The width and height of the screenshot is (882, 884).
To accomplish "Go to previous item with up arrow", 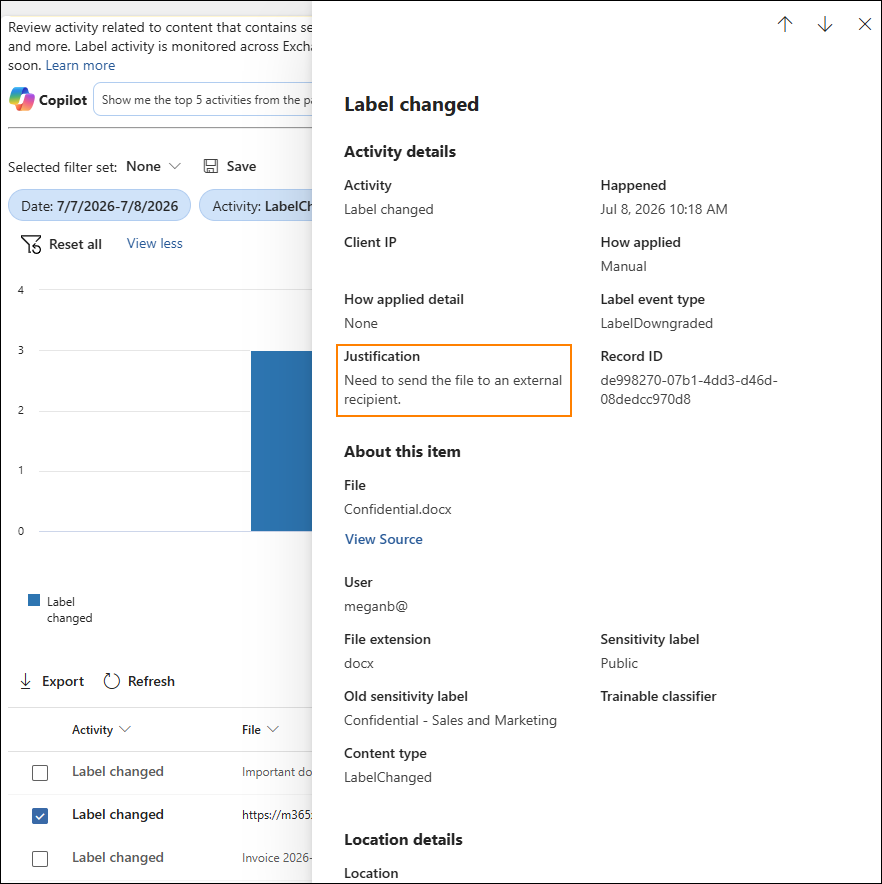I will pyautogui.click(x=785, y=24).
